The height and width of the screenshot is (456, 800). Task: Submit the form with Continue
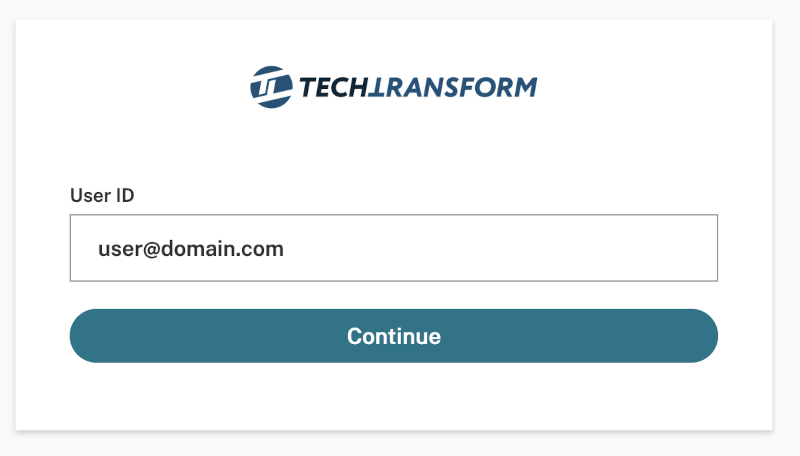tap(393, 336)
